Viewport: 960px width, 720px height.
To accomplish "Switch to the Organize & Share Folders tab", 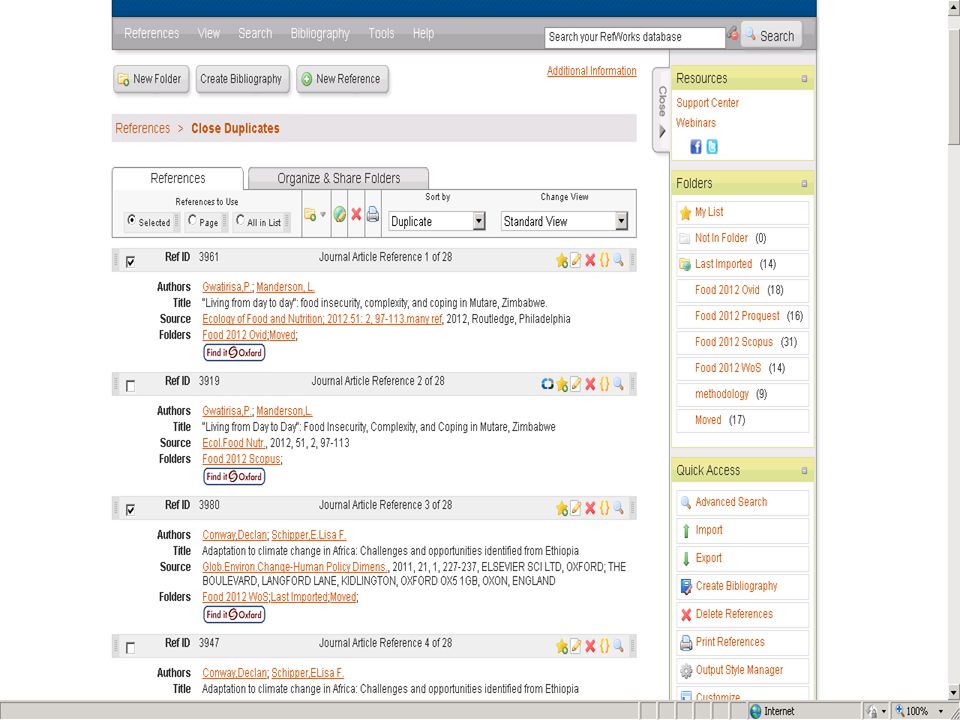I will (x=339, y=178).
